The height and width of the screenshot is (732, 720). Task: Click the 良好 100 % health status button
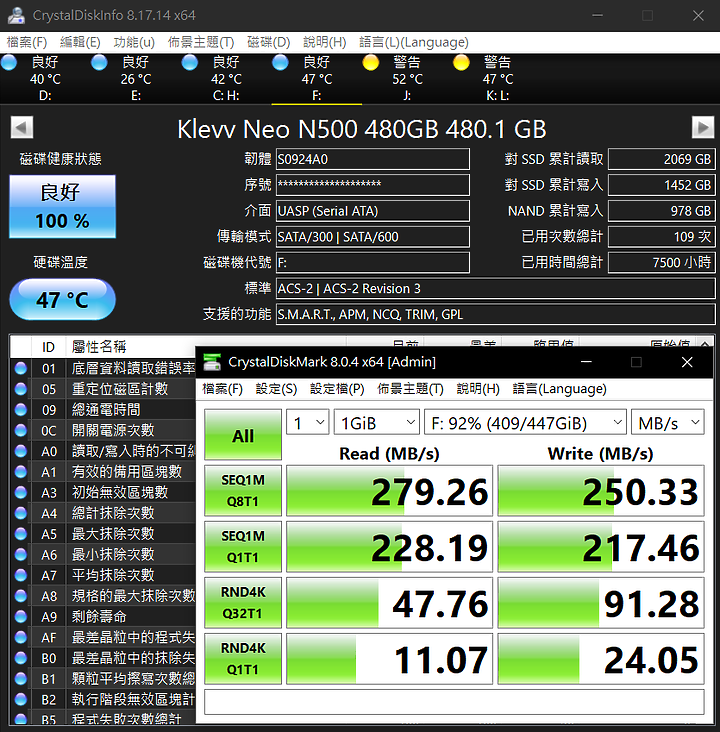(x=63, y=207)
